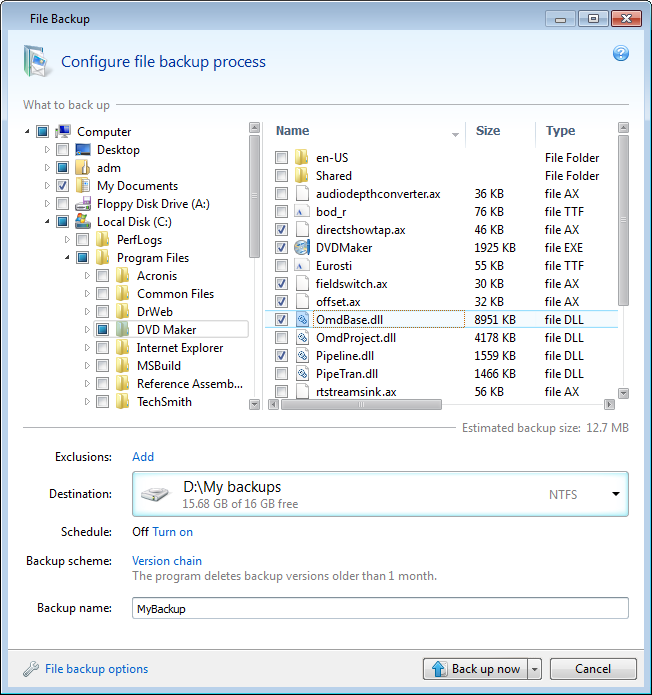
Task: Click the Add exclusions link
Action: [x=143, y=457]
